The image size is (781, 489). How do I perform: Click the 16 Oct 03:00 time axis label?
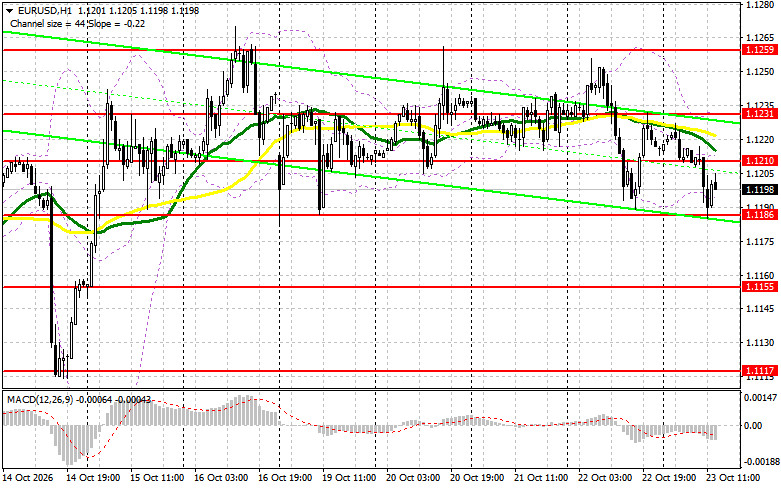coord(221,478)
